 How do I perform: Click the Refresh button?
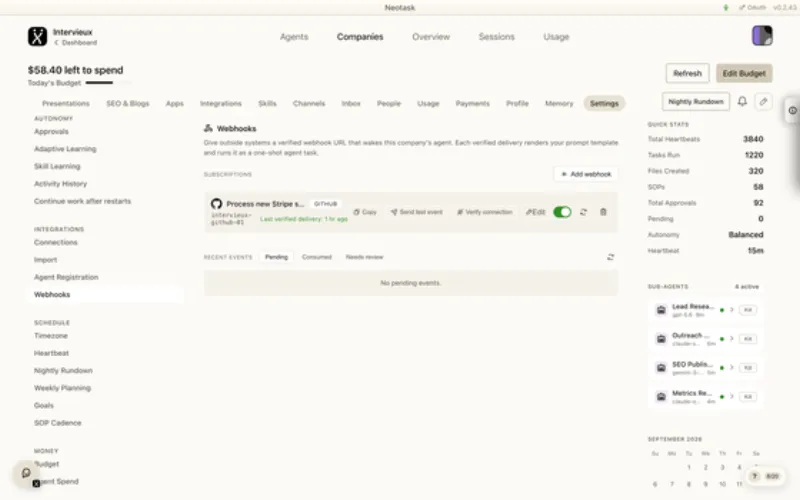(x=687, y=73)
